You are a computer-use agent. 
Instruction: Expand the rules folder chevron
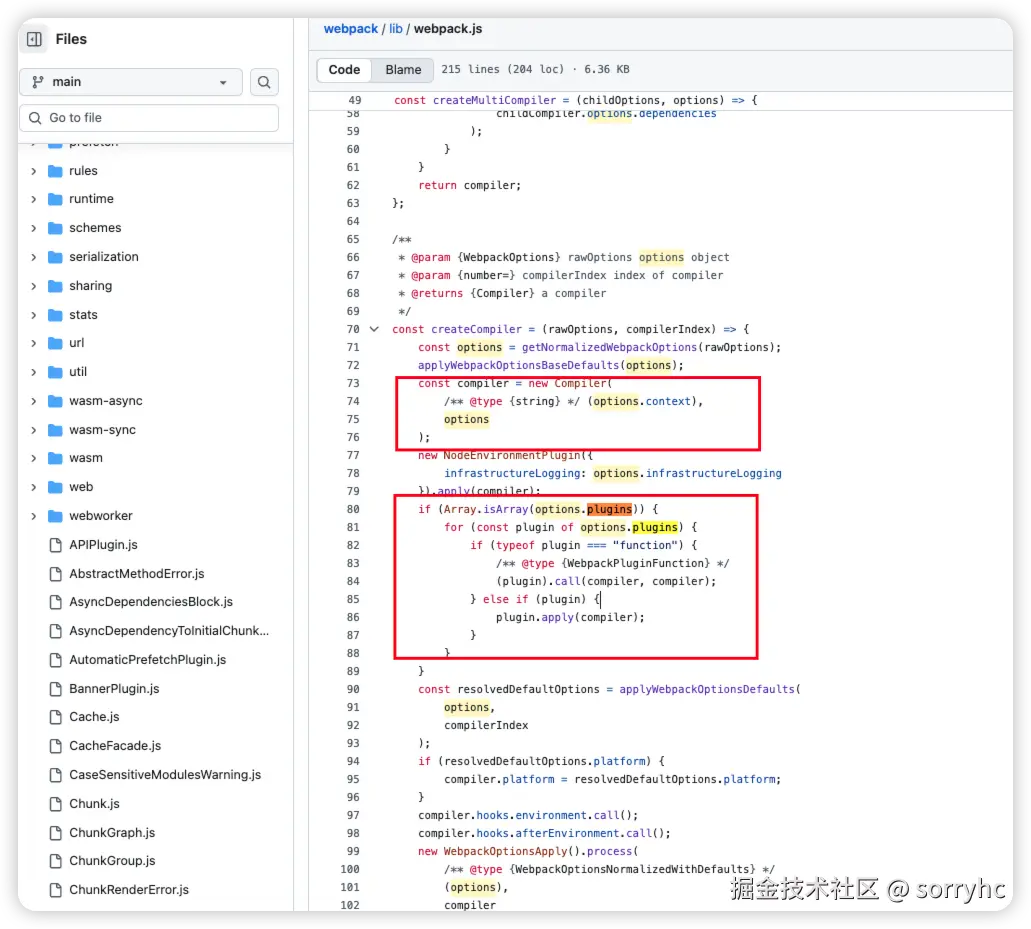(34, 171)
